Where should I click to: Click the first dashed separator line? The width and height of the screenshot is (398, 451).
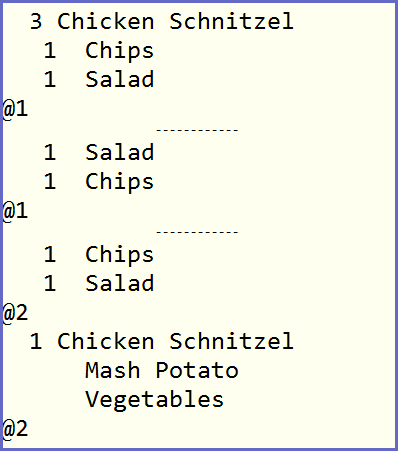pos(197,130)
